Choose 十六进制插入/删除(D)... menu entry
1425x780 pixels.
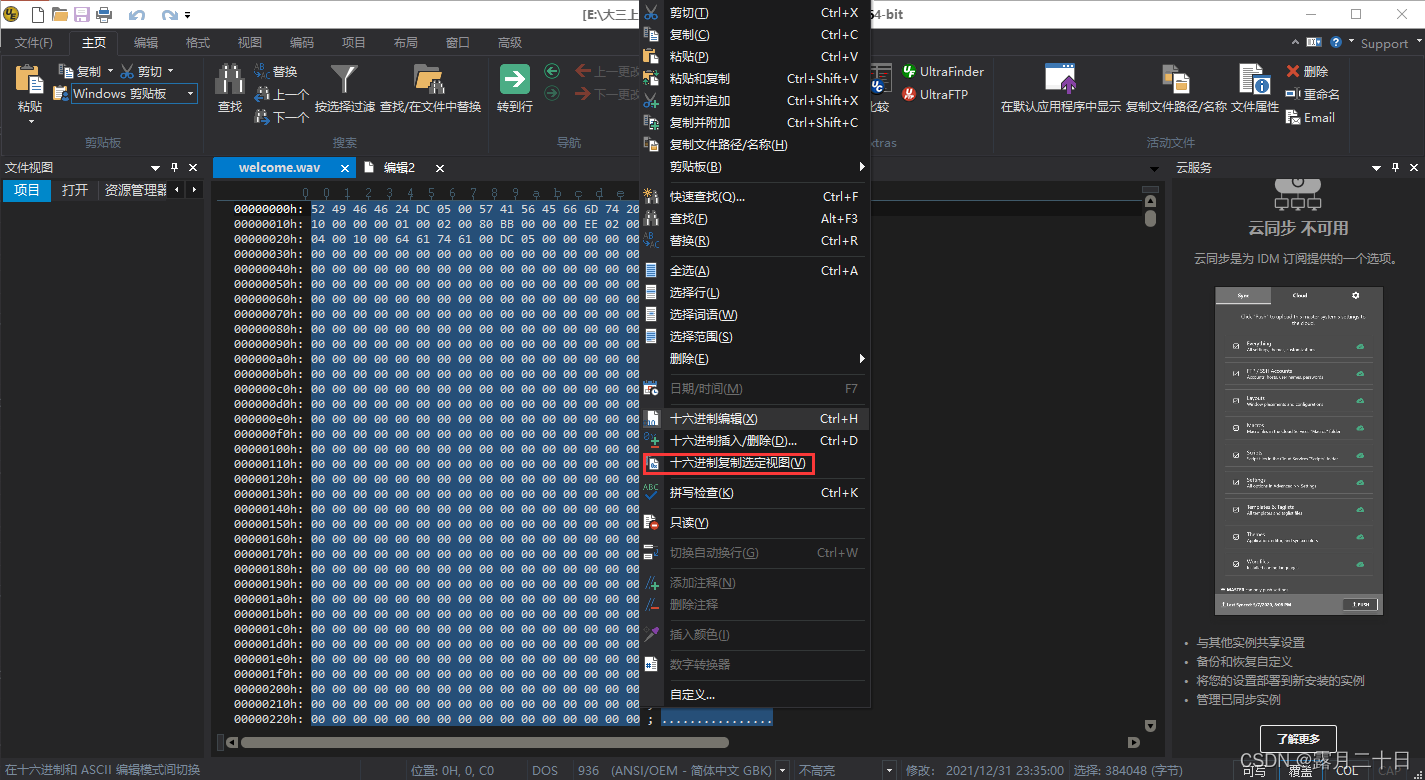click(x=755, y=441)
